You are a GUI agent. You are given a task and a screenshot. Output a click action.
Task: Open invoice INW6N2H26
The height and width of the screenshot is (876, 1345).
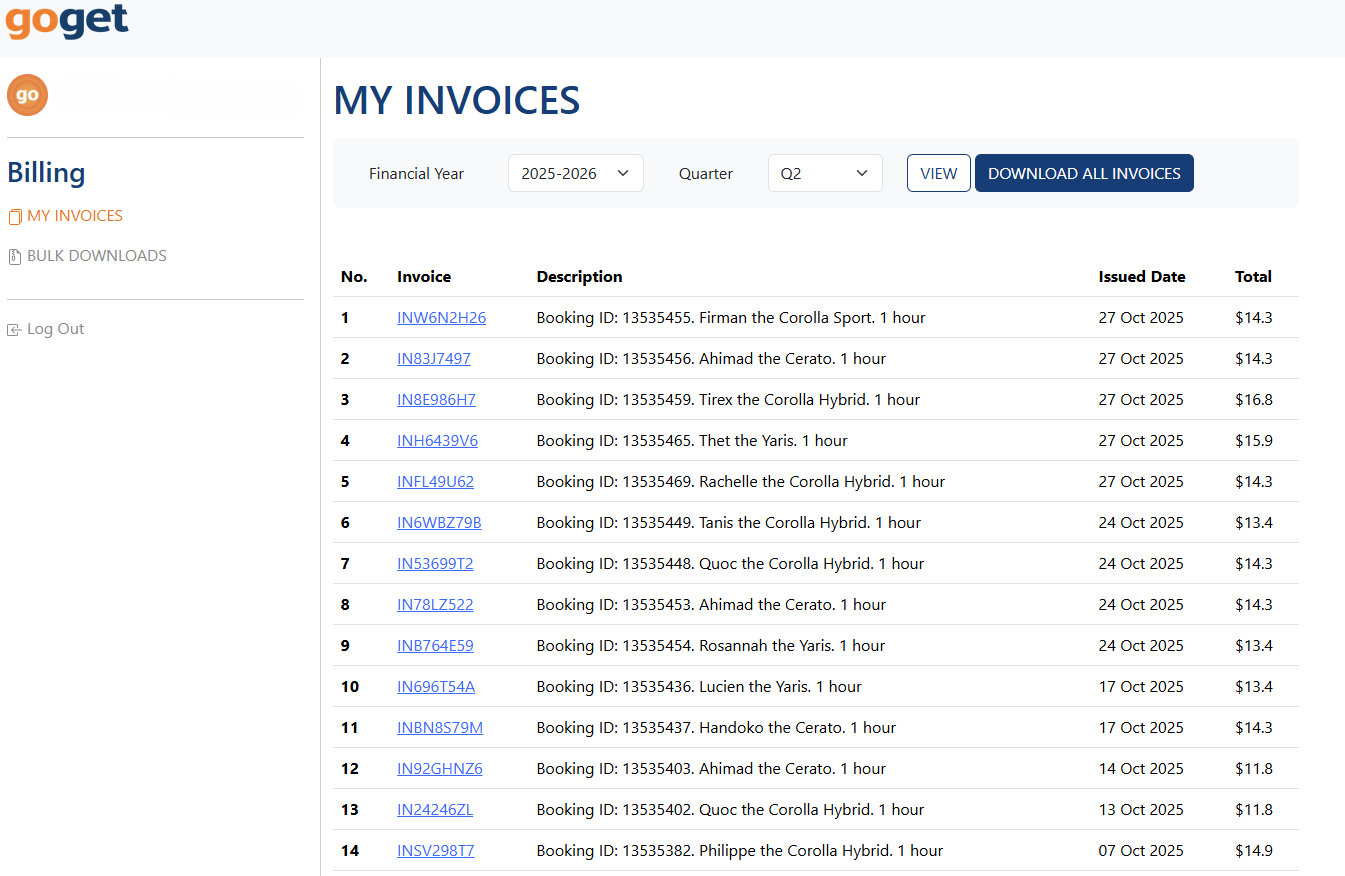point(441,318)
